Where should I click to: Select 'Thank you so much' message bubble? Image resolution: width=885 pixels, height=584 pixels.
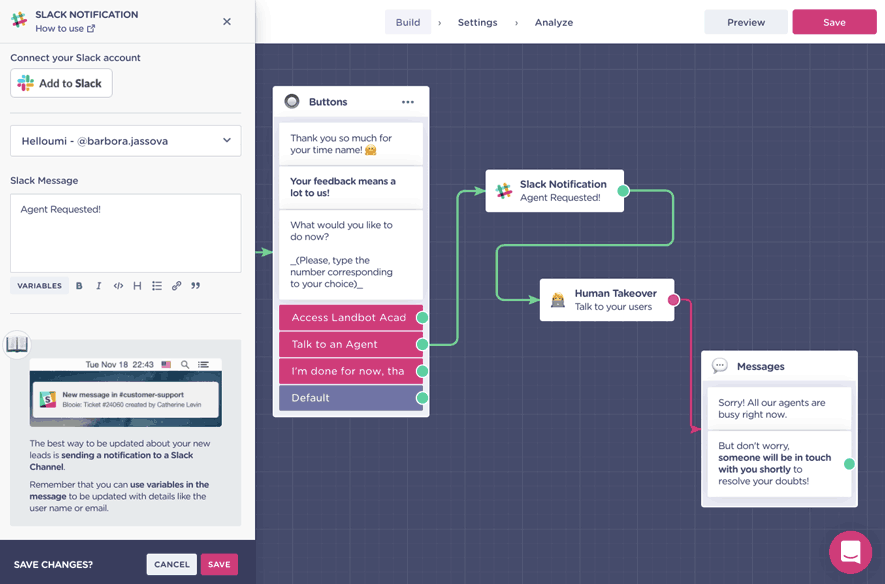tap(351, 144)
